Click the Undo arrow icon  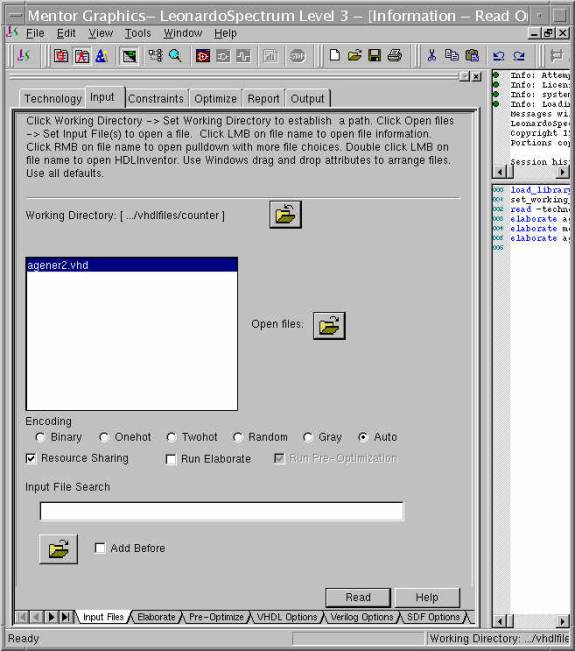498,56
